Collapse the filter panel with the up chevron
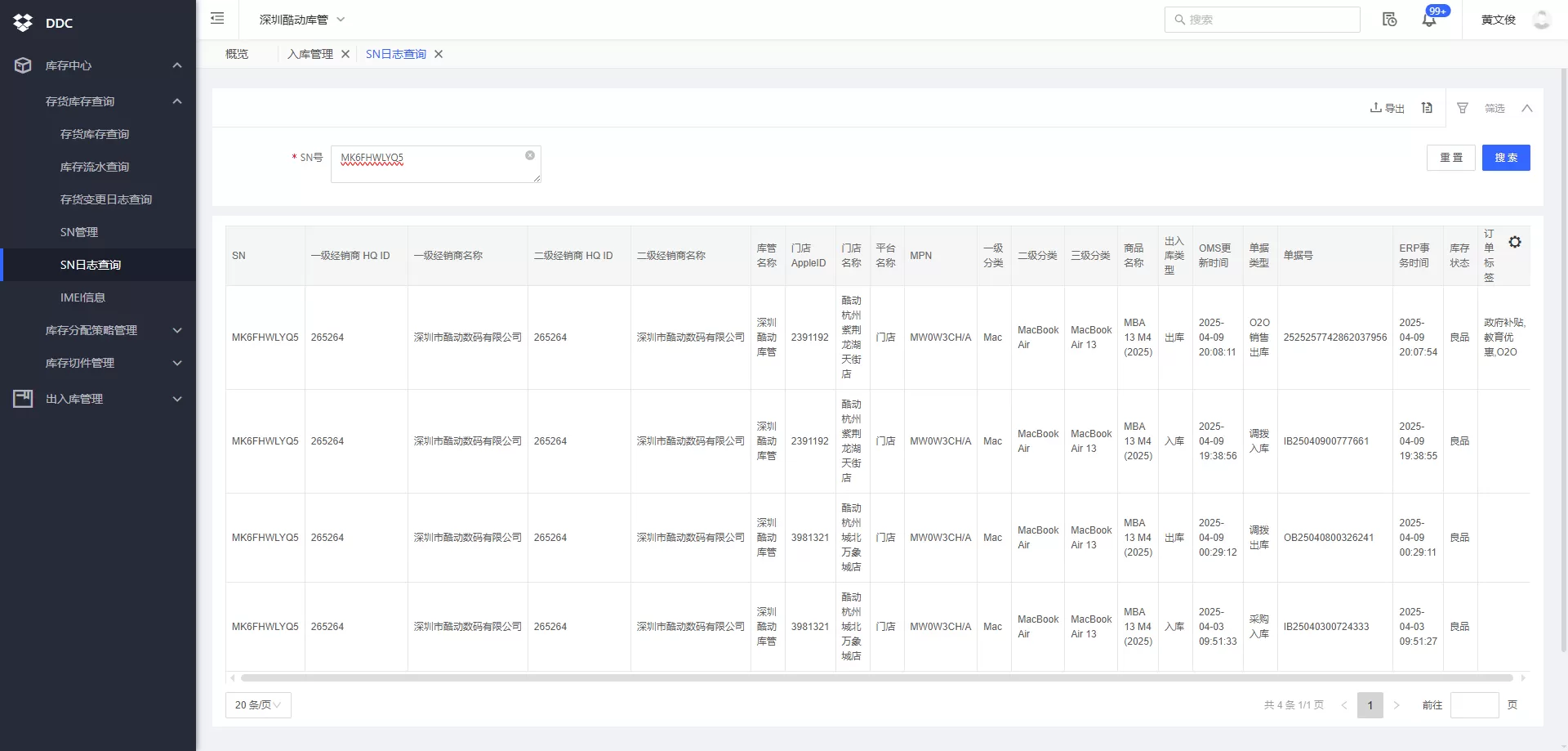1568x751 pixels. pos(1526,108)
